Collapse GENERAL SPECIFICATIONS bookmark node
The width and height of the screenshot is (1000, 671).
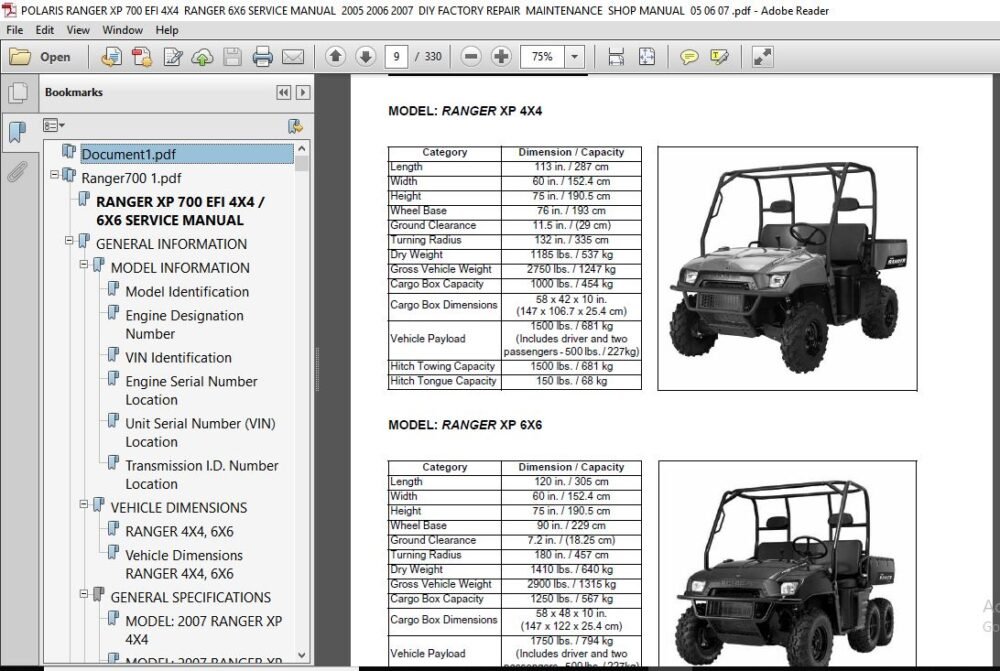tap(84, 594)
